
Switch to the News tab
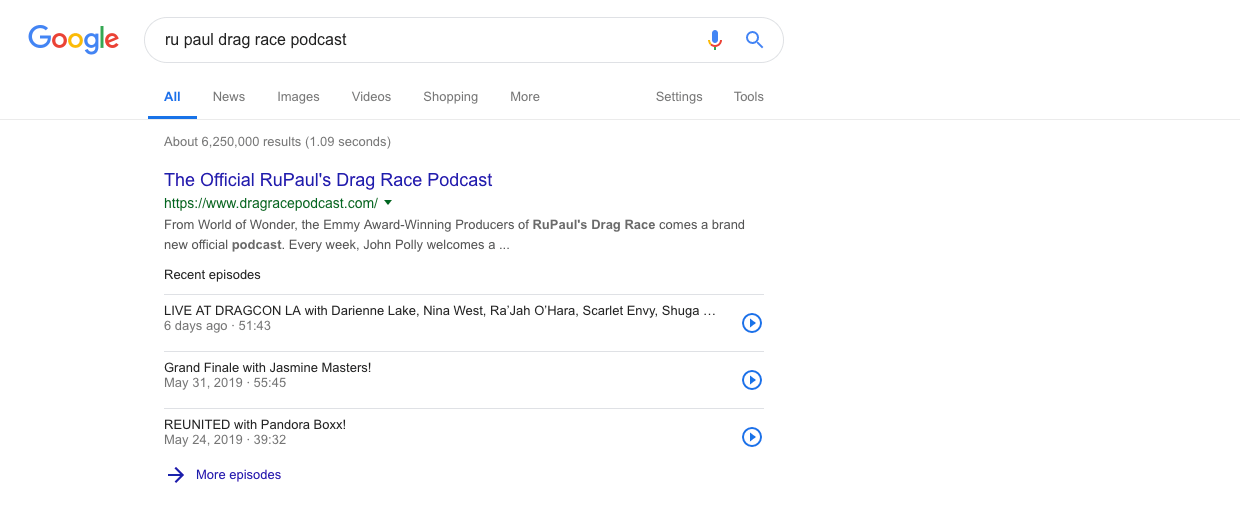point(228,97)
